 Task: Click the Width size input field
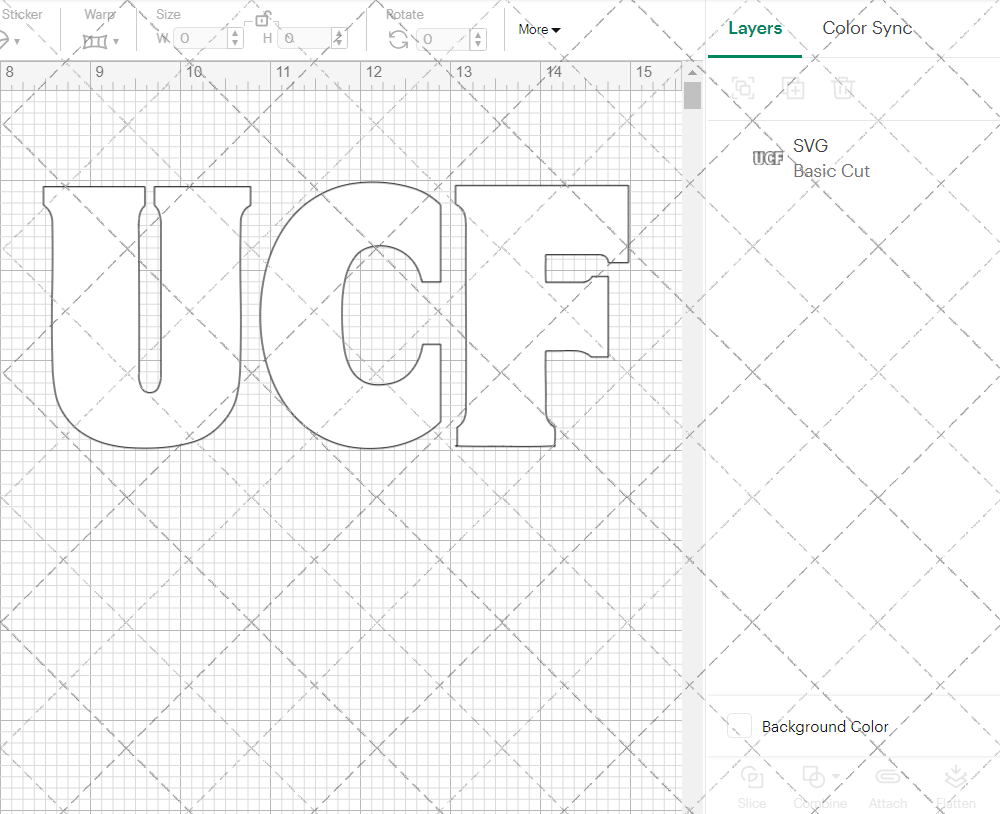[200, 38]
